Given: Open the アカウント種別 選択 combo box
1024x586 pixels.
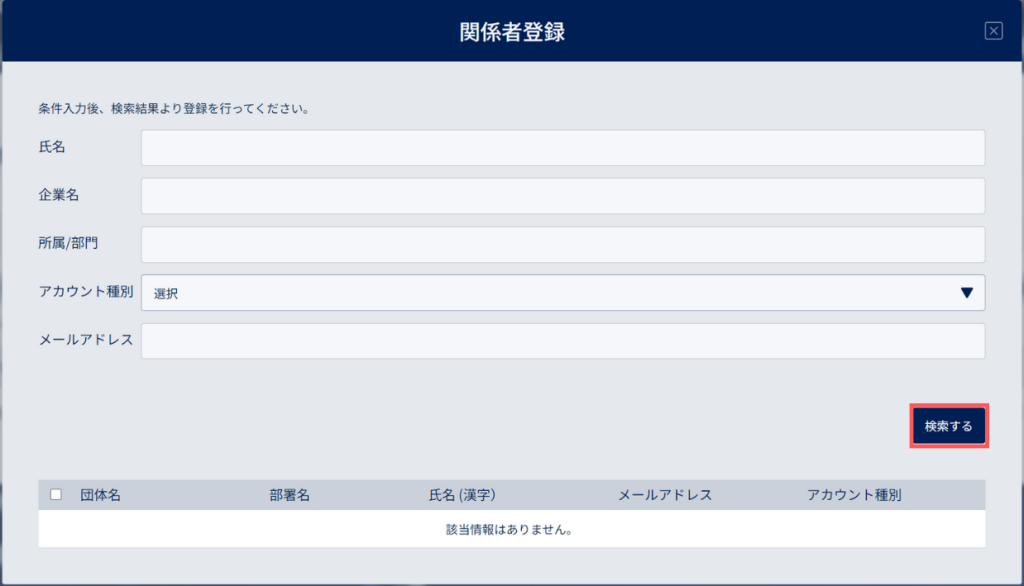Looking at the screenshot, I should (563, 293).
